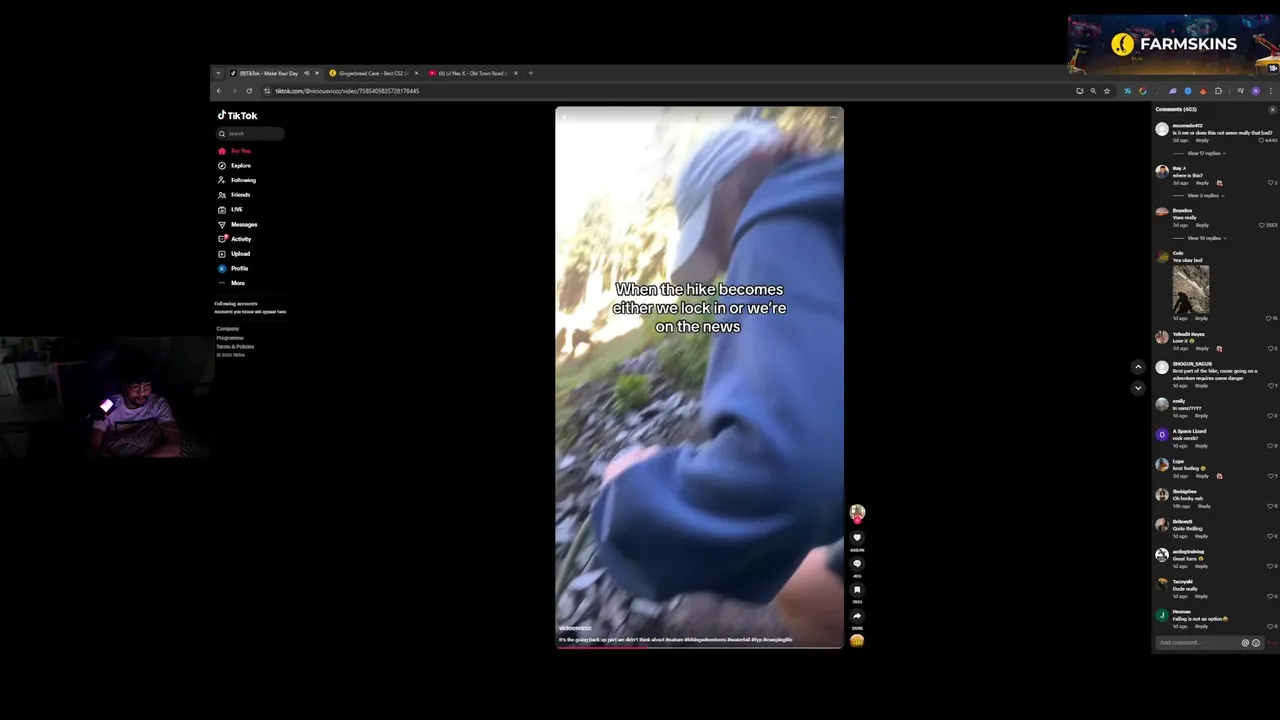Open Messages in the sidebar
Viewport: 1280px width, 720px height.
point(238,224)
